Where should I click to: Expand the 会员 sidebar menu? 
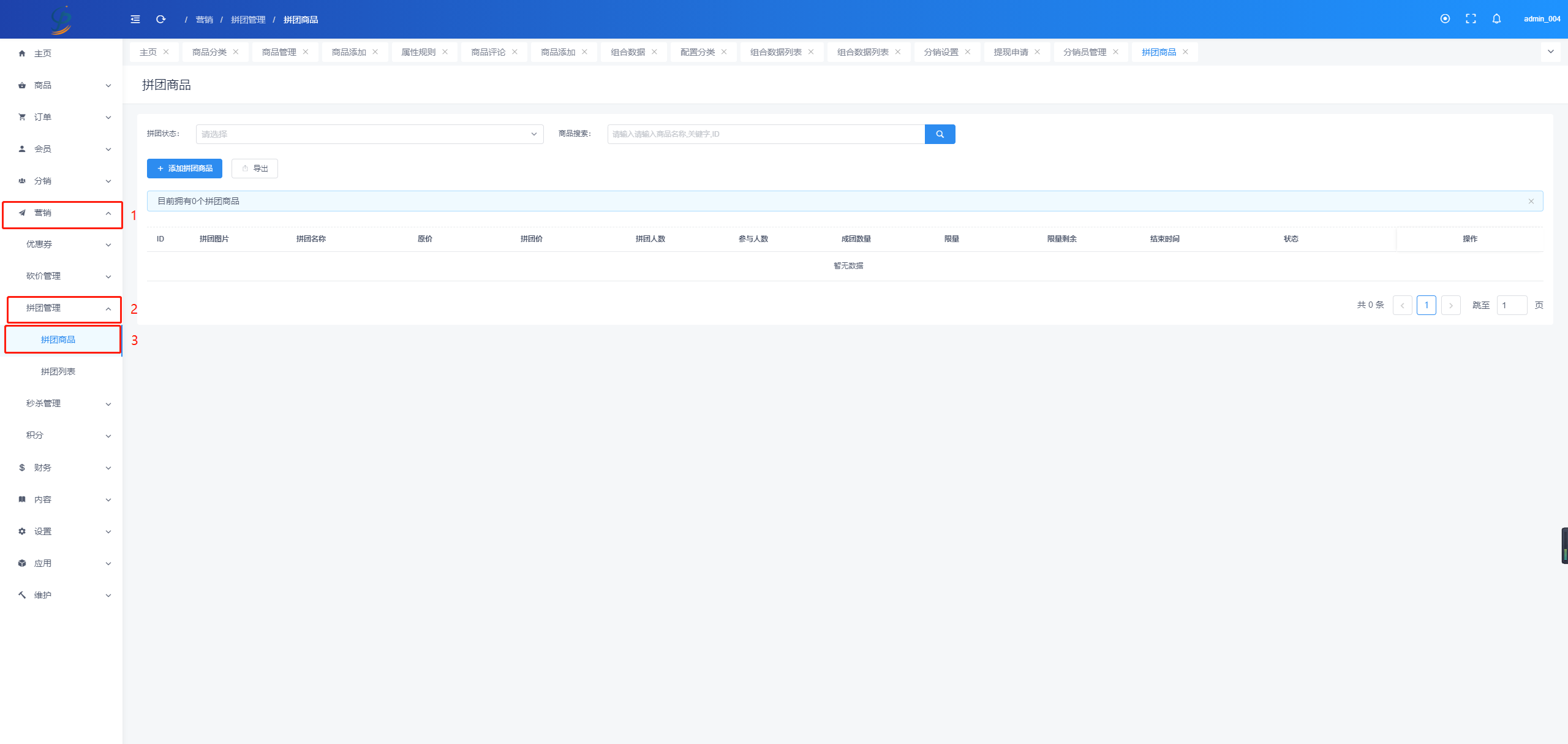[61, 149]
